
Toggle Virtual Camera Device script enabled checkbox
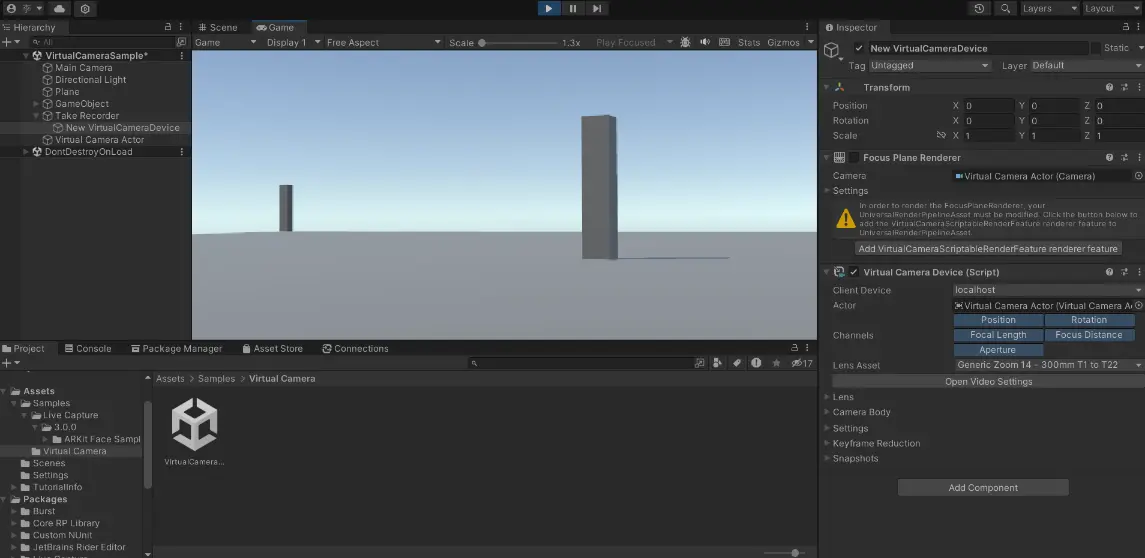[854, 272]
